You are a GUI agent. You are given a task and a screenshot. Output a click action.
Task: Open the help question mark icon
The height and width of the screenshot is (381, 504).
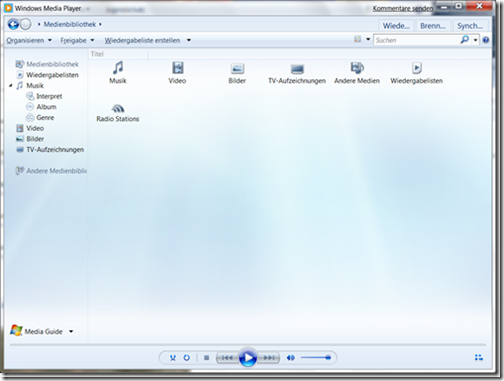coord(486,40)
